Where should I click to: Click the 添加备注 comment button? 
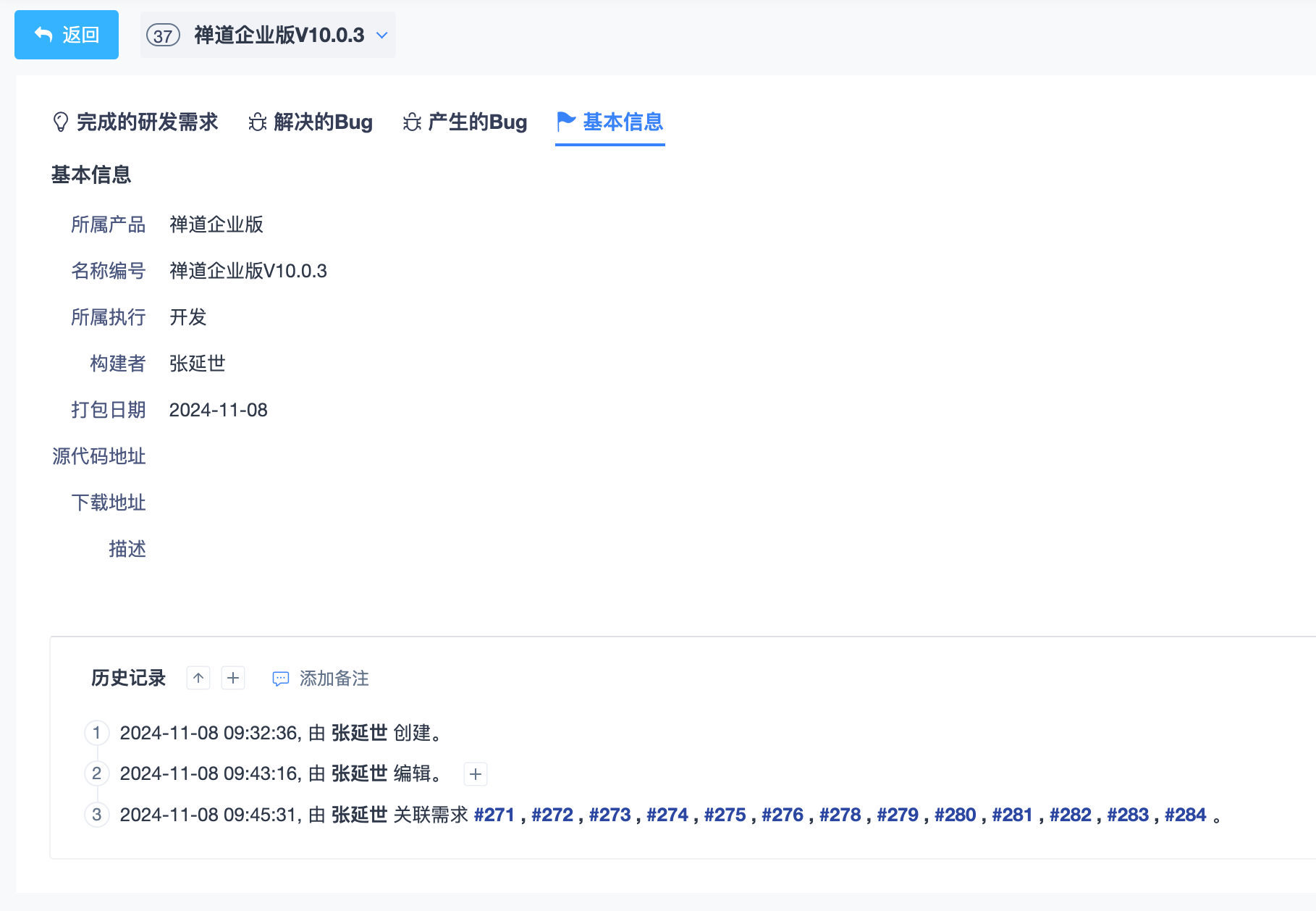click(321, 679)
